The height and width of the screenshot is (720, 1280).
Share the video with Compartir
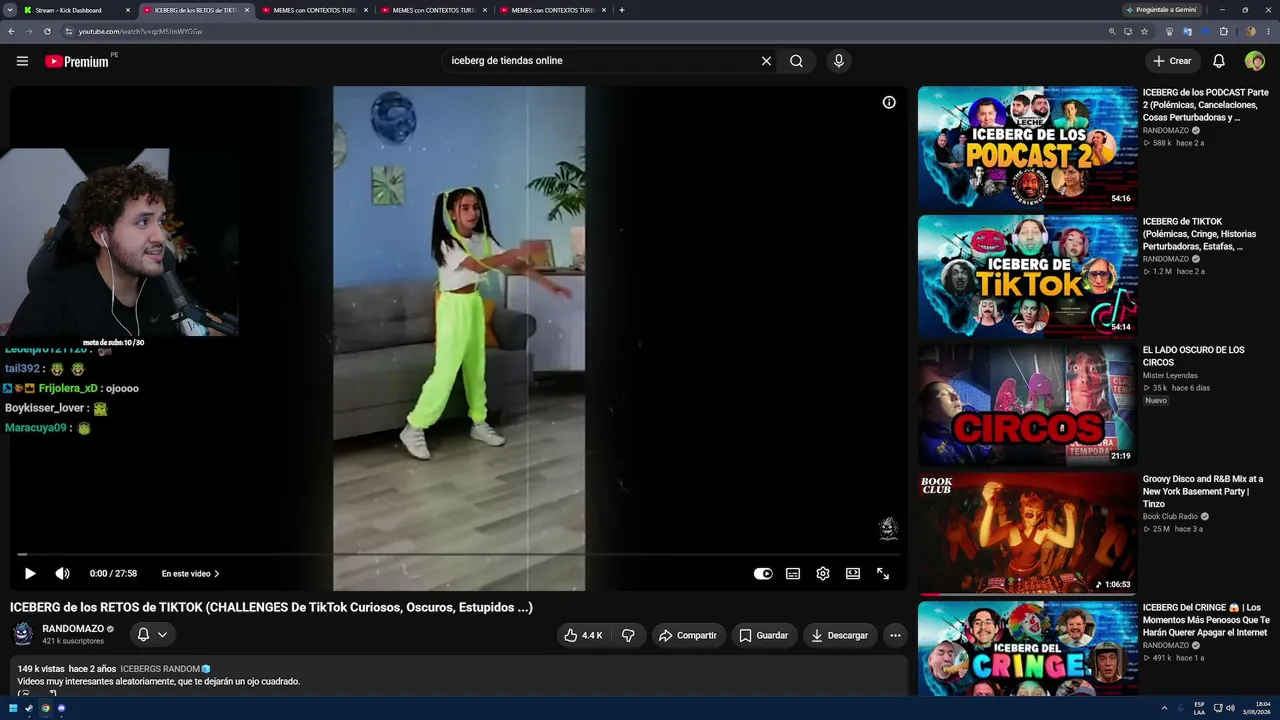(x=688, y=635)
